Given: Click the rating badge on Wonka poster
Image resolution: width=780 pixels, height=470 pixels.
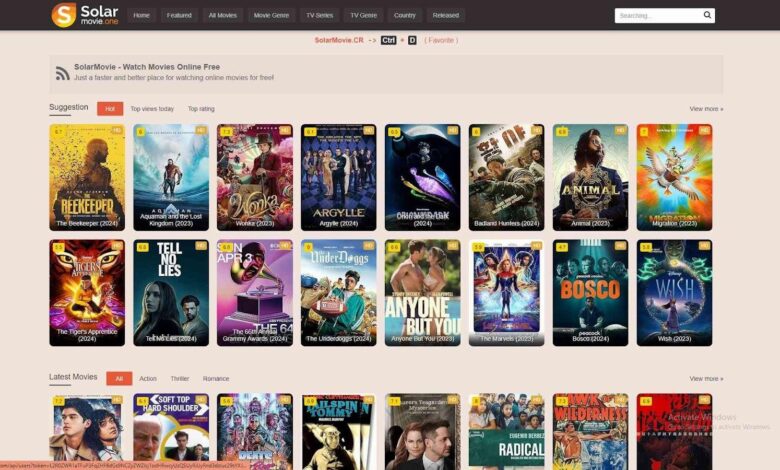Looking at the screenshot, I should (x=226, y=132).
